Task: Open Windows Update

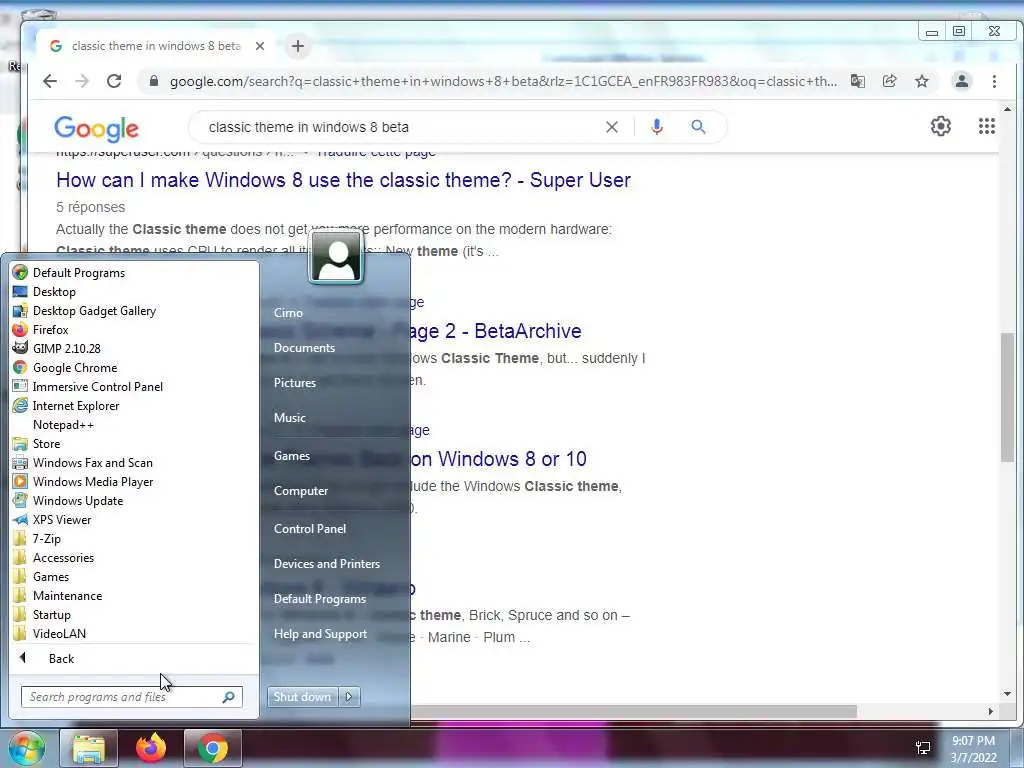Action: pos(78,500)
